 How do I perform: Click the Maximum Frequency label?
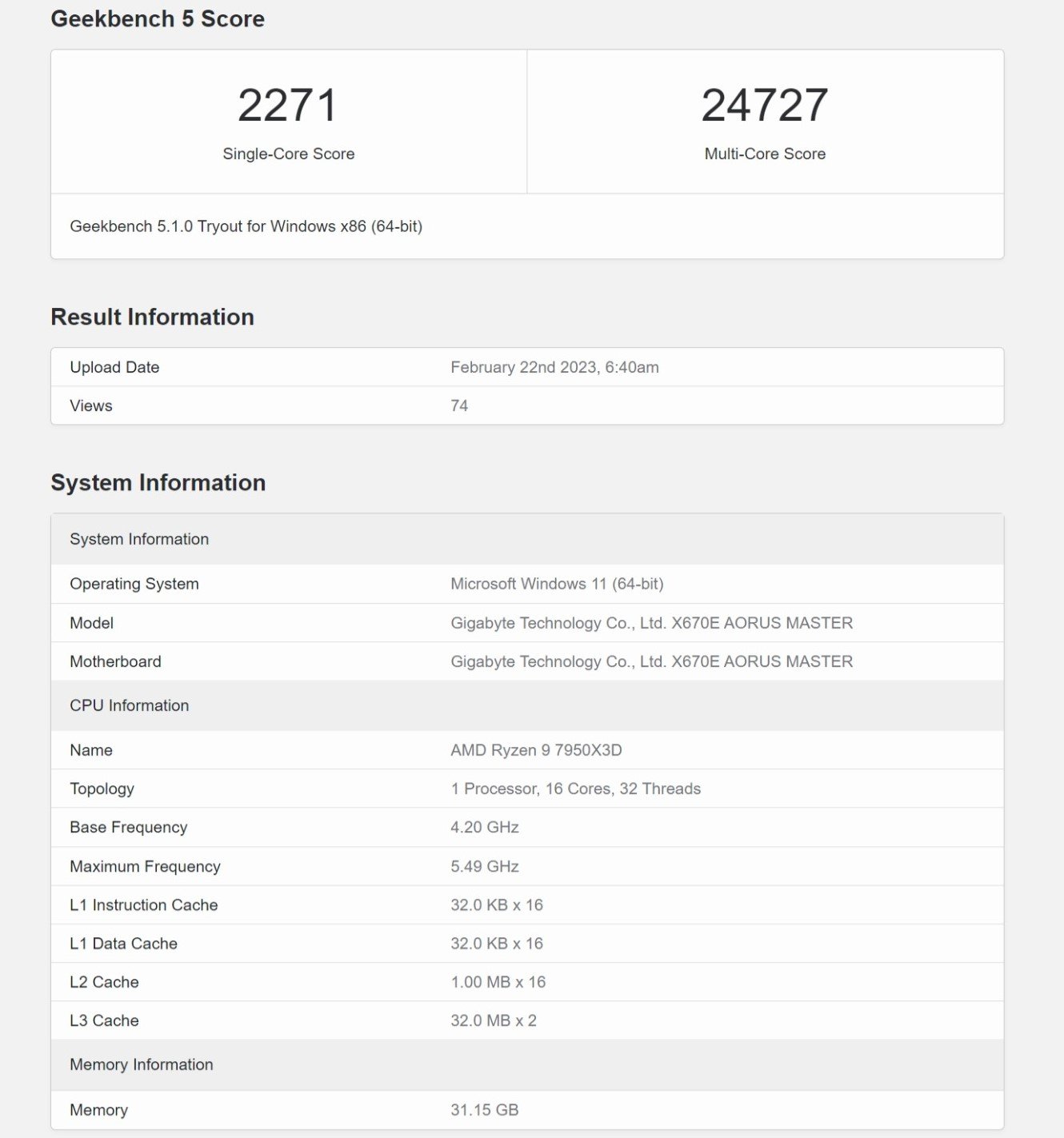[x=145, y=866]
